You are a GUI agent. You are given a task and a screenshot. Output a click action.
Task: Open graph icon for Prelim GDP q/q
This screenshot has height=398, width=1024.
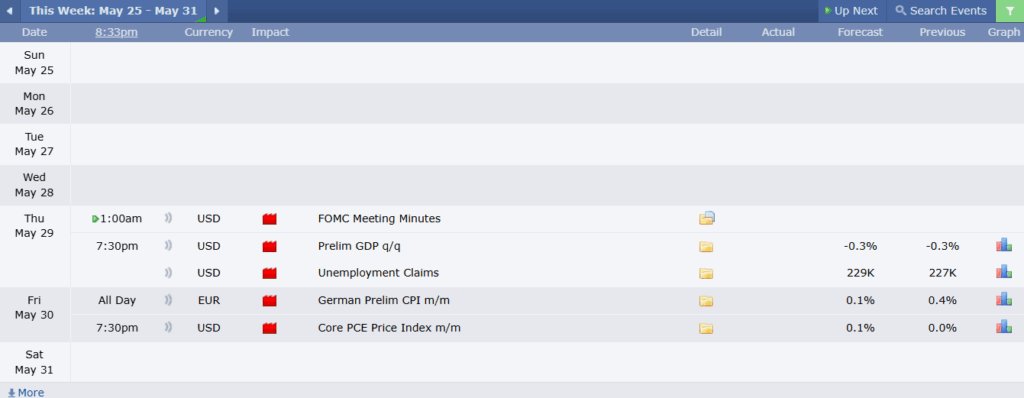1004,245
